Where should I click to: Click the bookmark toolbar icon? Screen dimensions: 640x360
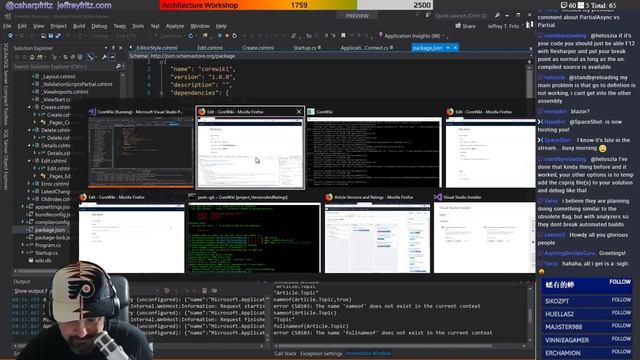pos(343,36)
